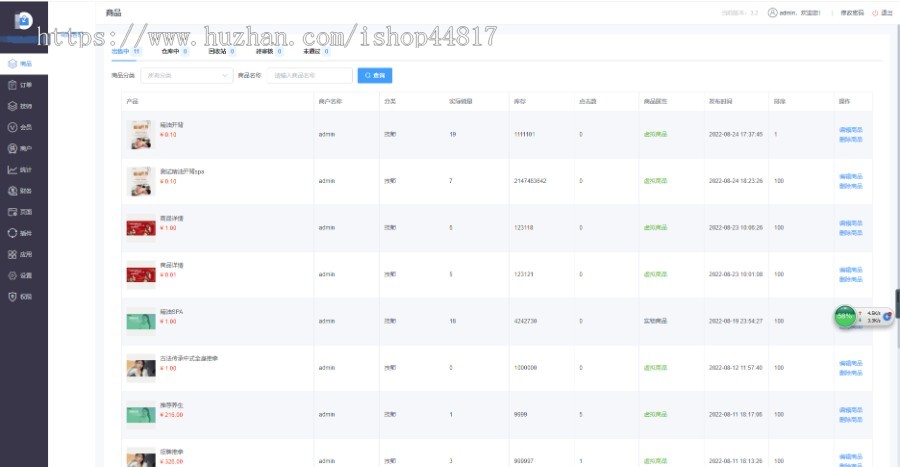Click red thumbnail of the ¥0.01 product
Viewport: 900px width, 467px height.
141,274
